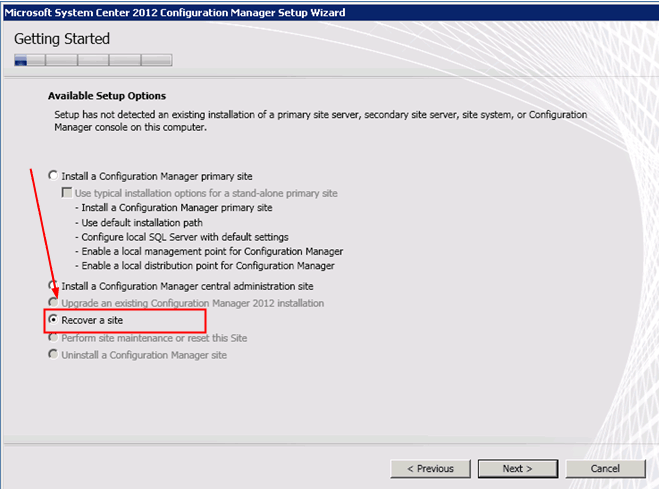The height and width of the screenshot is (489, 659).
Task: Click Enable a local distribution point text
Action: click(208, 266)
